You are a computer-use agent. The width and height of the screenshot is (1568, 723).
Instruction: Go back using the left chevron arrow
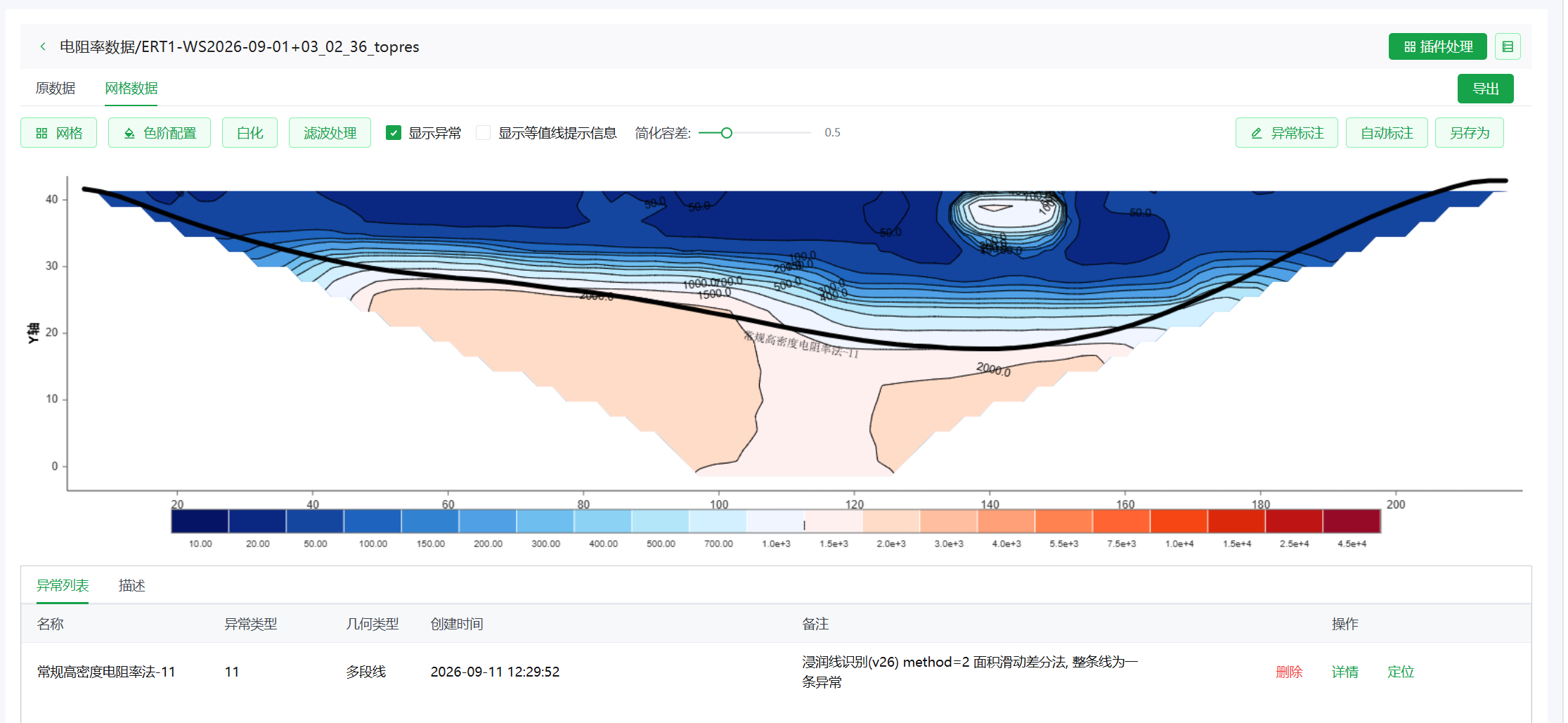pyautogui.click(x=43, y=46)
